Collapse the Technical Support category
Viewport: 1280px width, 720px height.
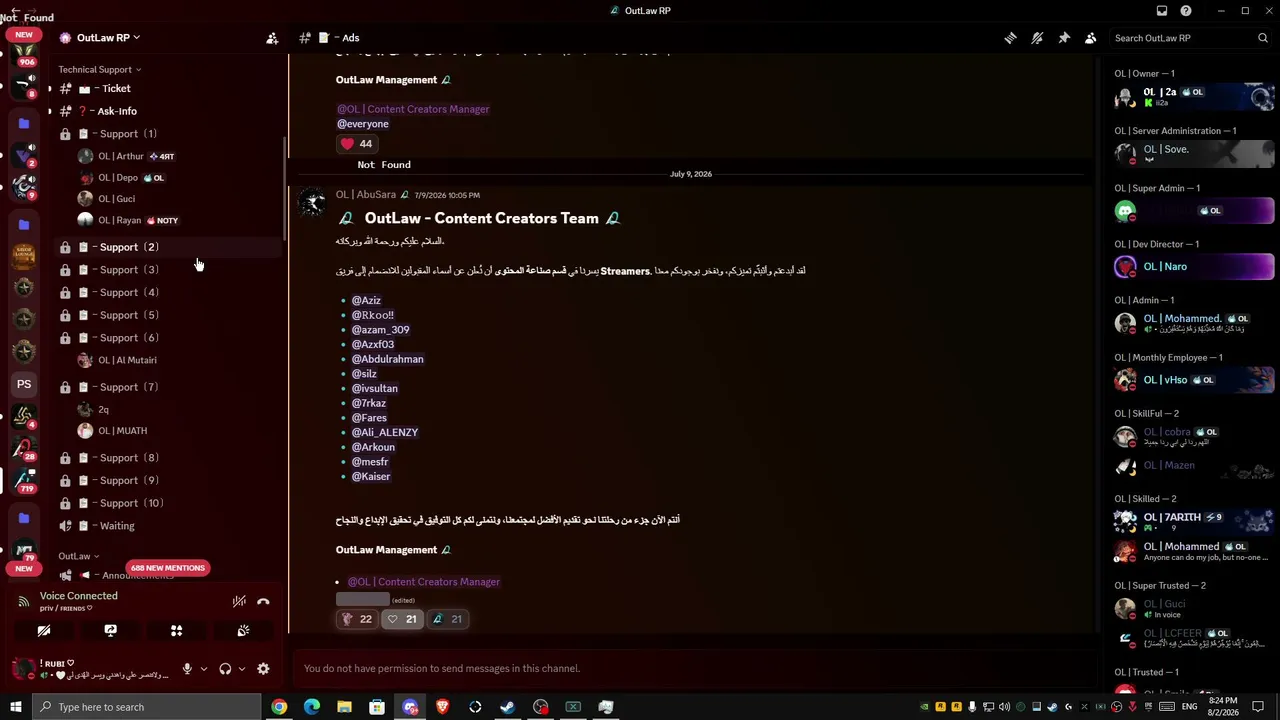click(99, 70)
